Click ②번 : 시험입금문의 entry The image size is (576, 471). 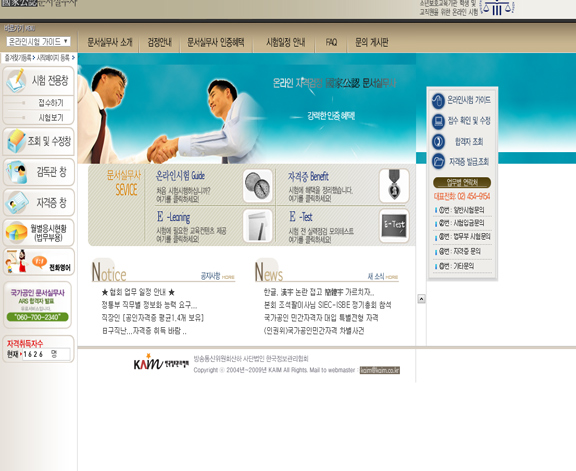462,223
